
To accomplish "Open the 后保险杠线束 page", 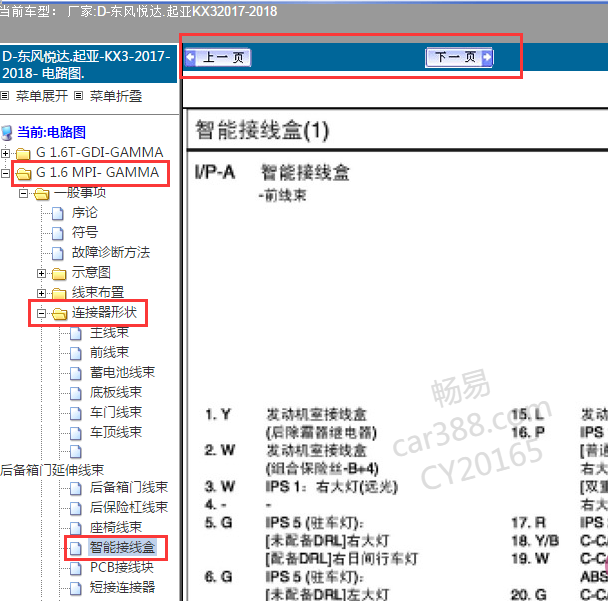I will 129,507.
